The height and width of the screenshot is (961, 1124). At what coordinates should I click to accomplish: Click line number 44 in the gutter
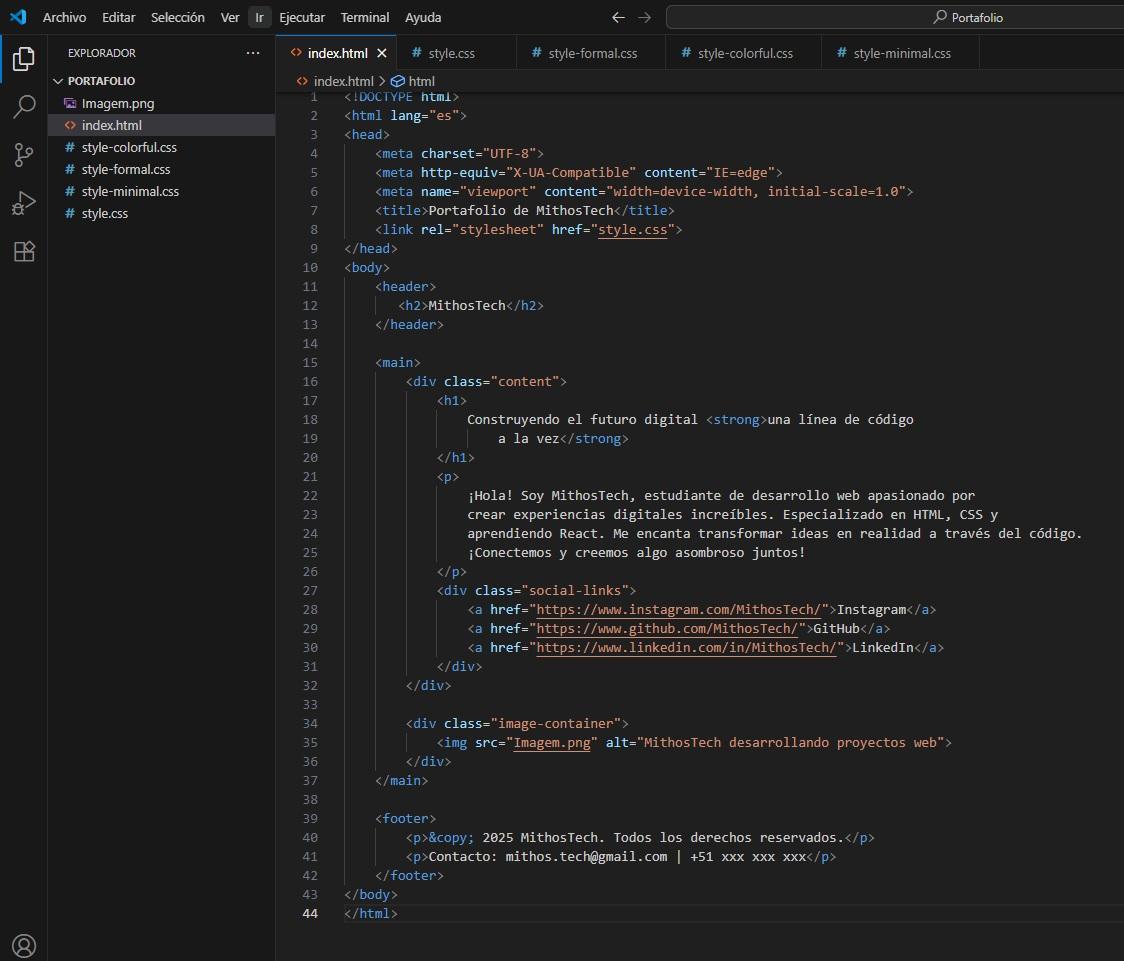click(310, 914)
